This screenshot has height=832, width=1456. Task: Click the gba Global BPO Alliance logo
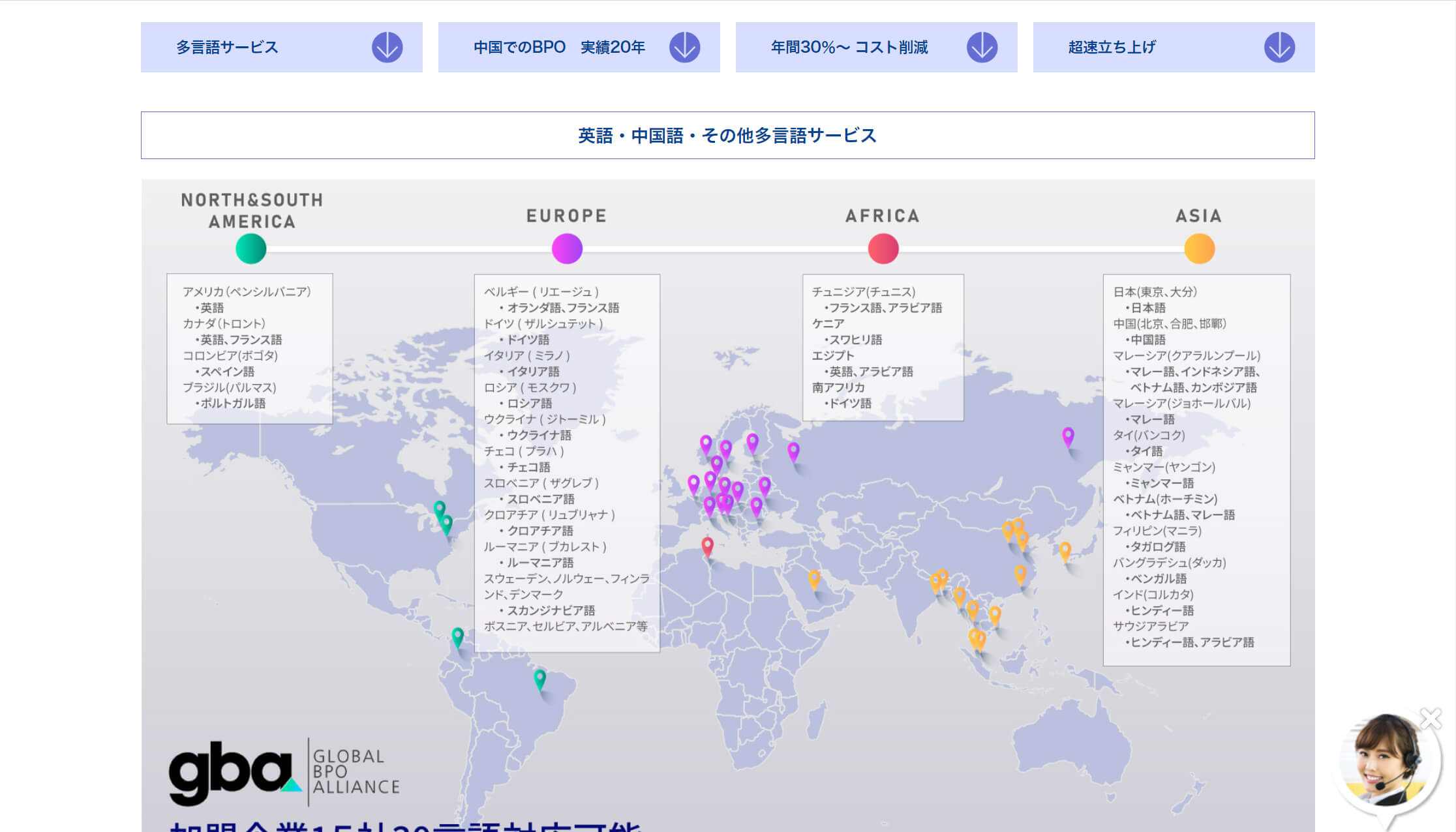point(284,773)
